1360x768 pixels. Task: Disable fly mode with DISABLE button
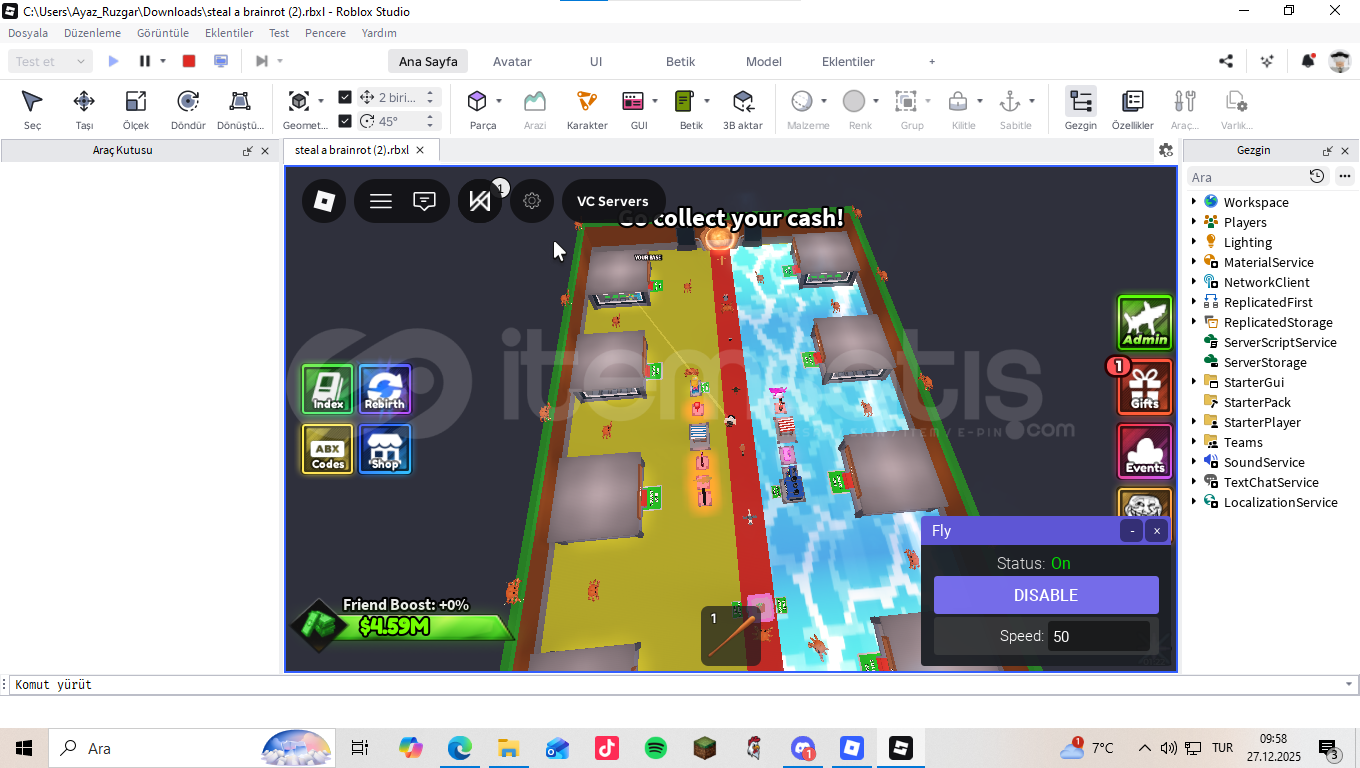pyautogui.click(x=1046, y=595)
